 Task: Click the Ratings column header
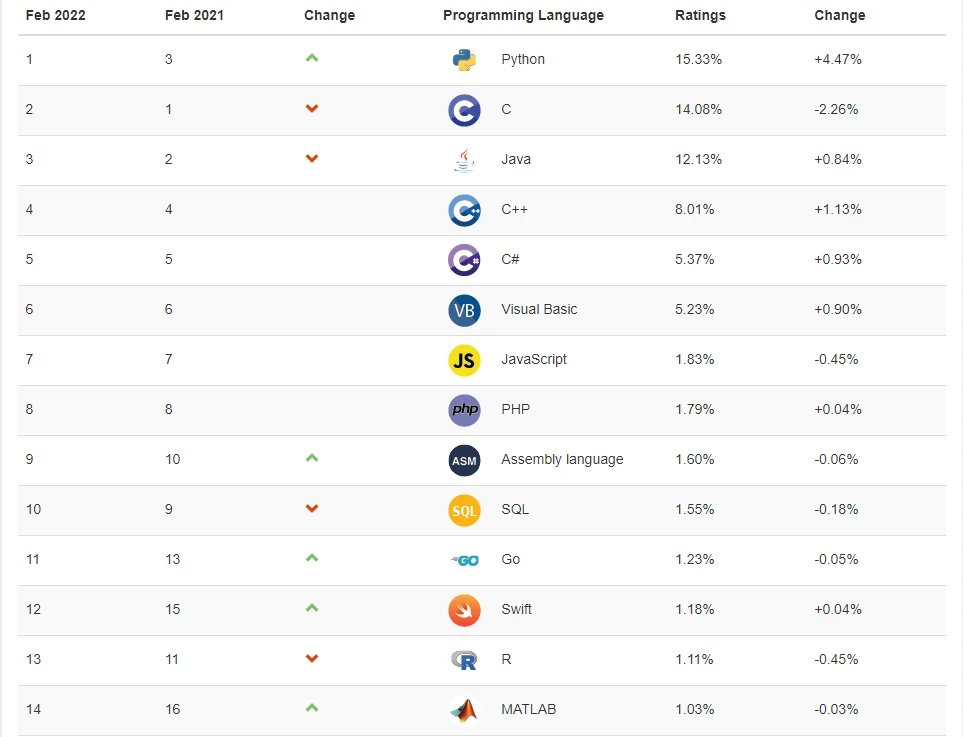[700, 15]
